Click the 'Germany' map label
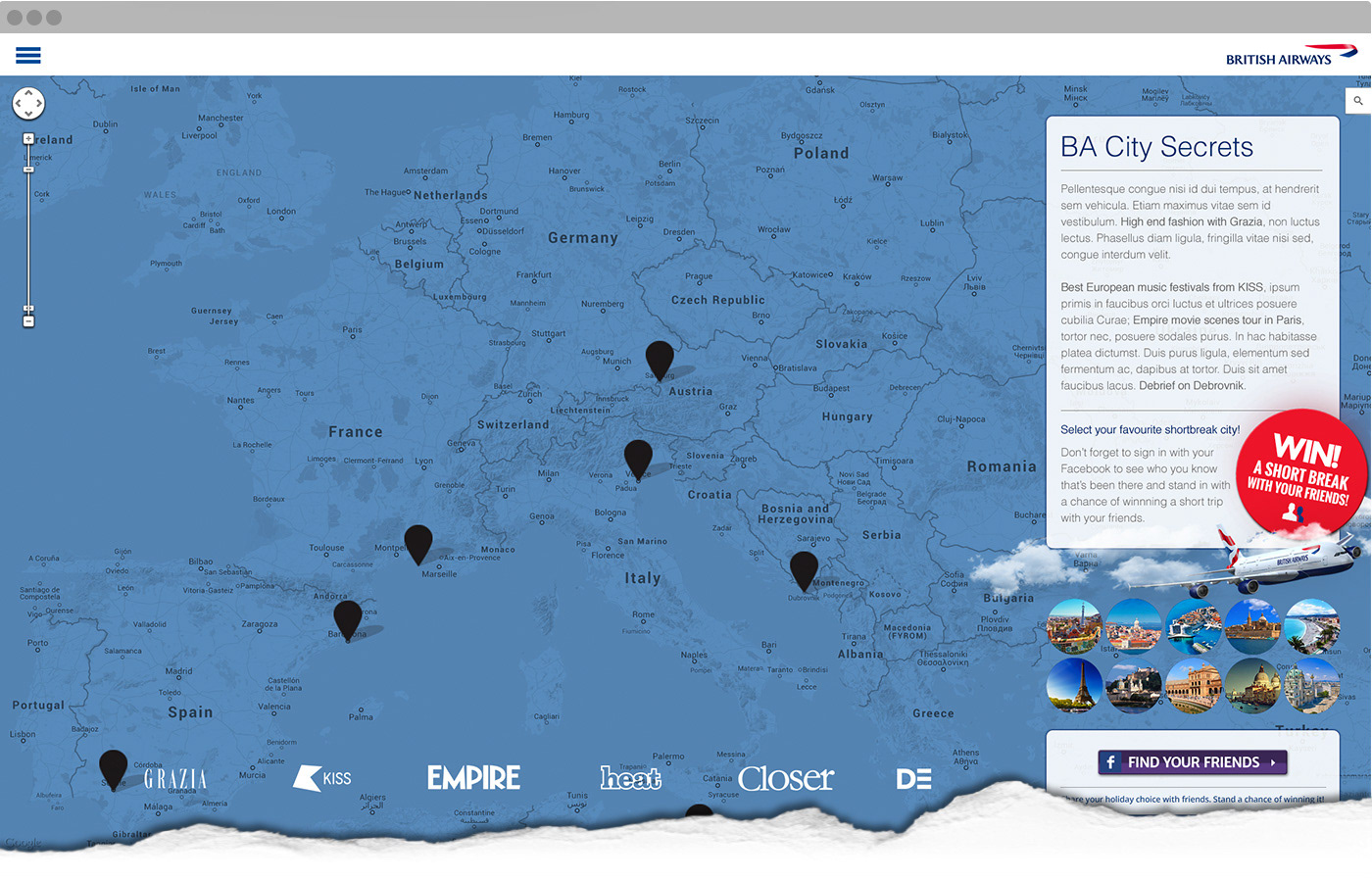The width and height of the screenshot is (1372, 880). pyautogui.click(x=583, y=238)
